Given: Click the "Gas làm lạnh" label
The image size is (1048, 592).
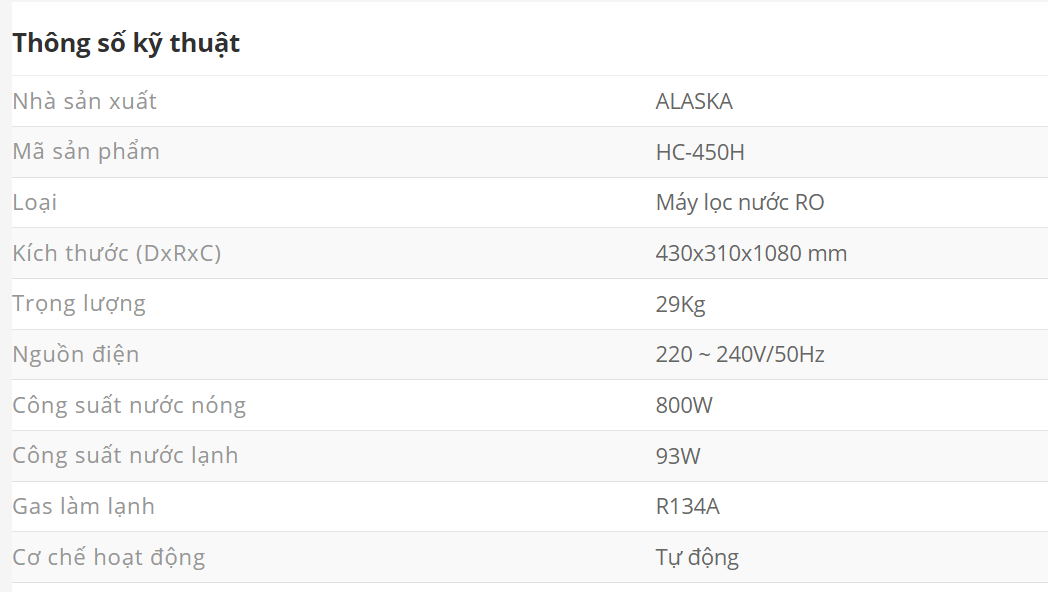Looking at the screenshot, I should point(84,506).
